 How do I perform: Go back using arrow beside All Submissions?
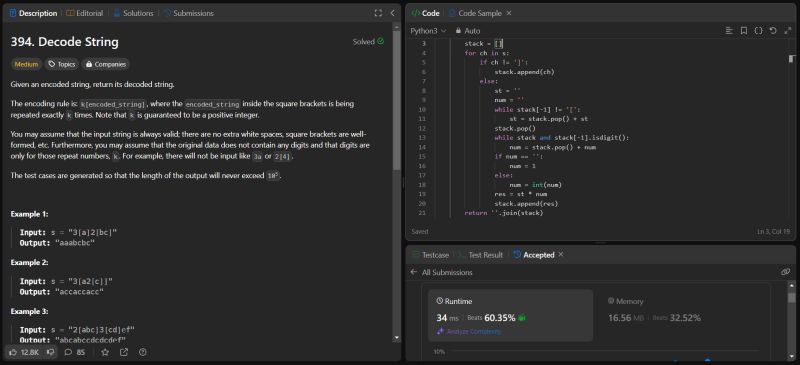414,272
